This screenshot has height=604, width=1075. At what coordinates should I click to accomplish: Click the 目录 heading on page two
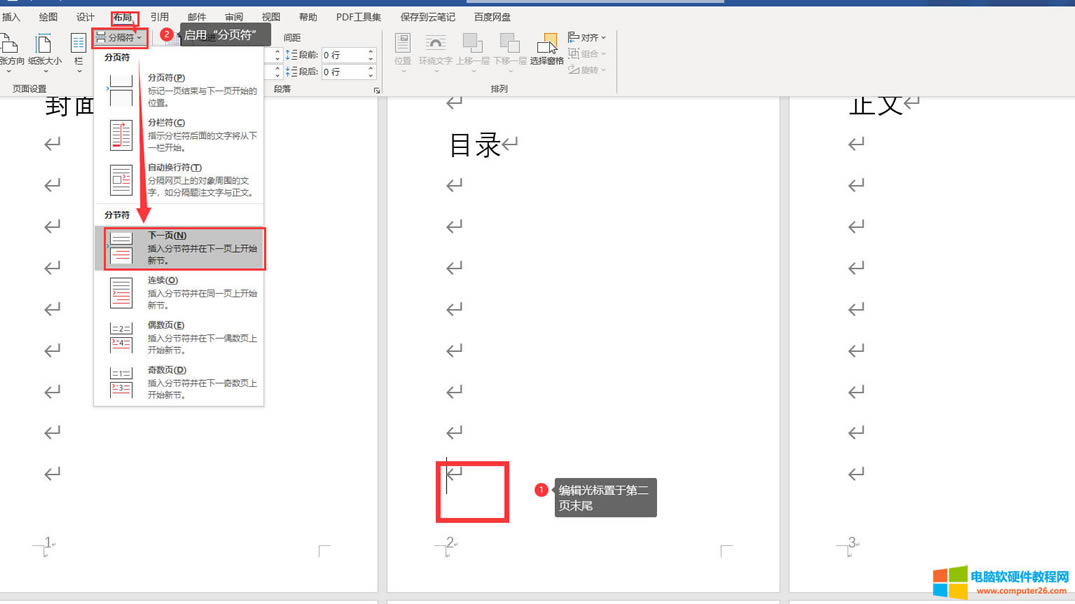tap(475, 146)
